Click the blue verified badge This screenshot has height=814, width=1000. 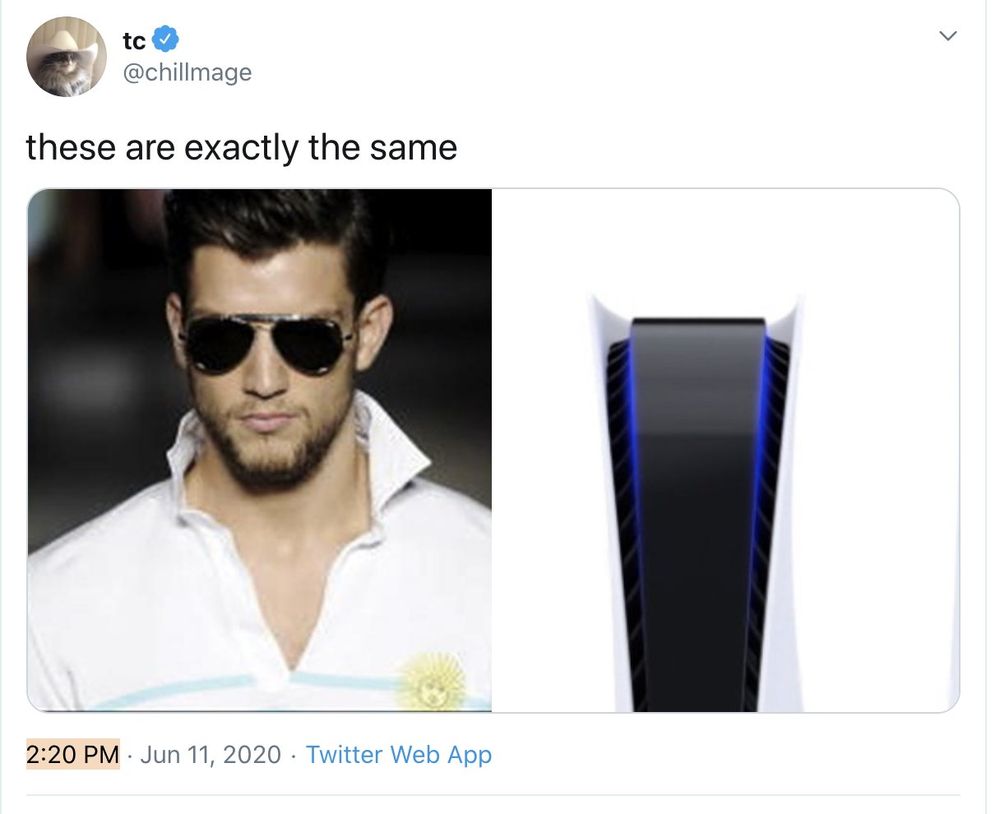pyautogui.click(x=166, y=40)
